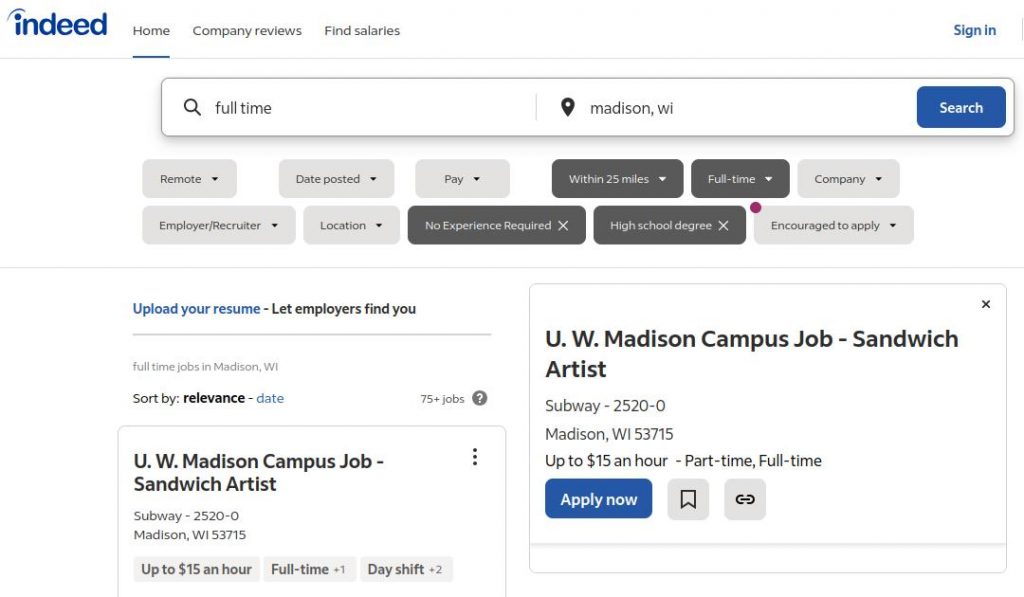Expand the Location filter dropdown
1024x597 pixels.
coord(351,225)
